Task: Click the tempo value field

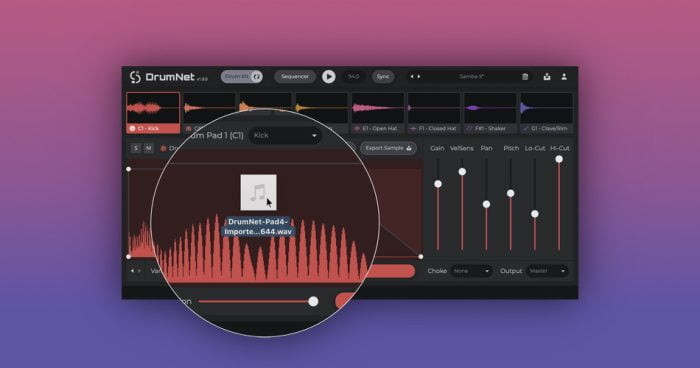Action: [x=354, y=77]
